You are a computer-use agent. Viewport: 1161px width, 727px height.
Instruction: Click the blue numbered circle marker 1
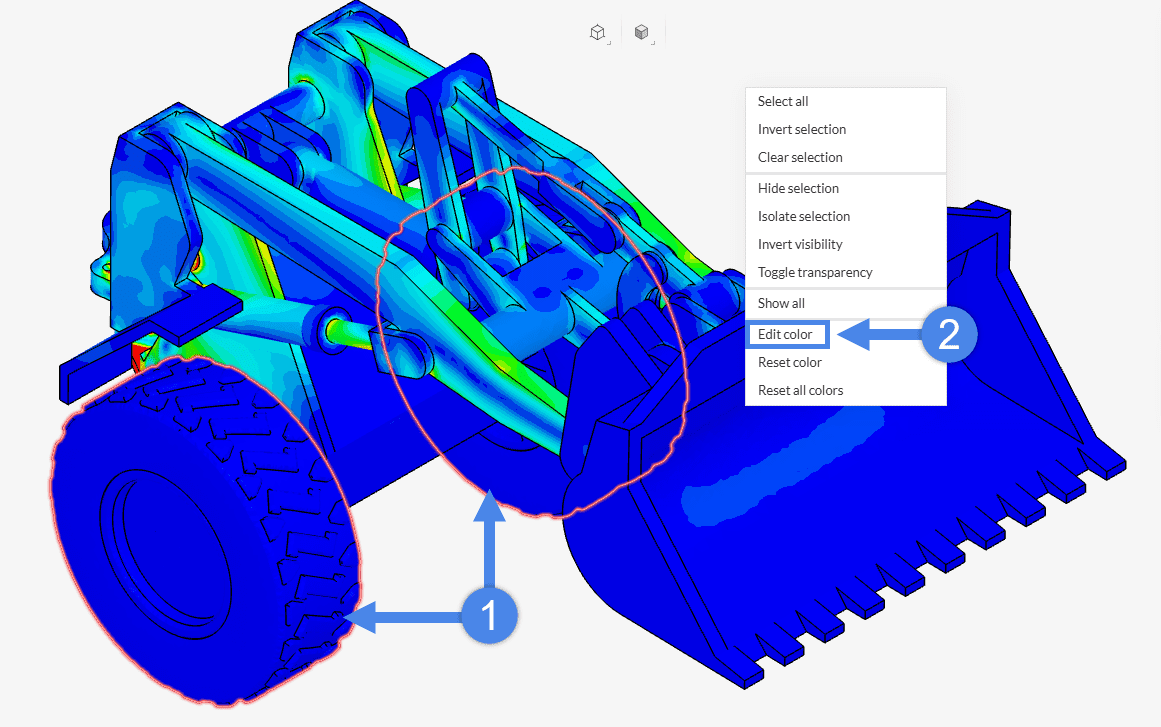(489, 616)
